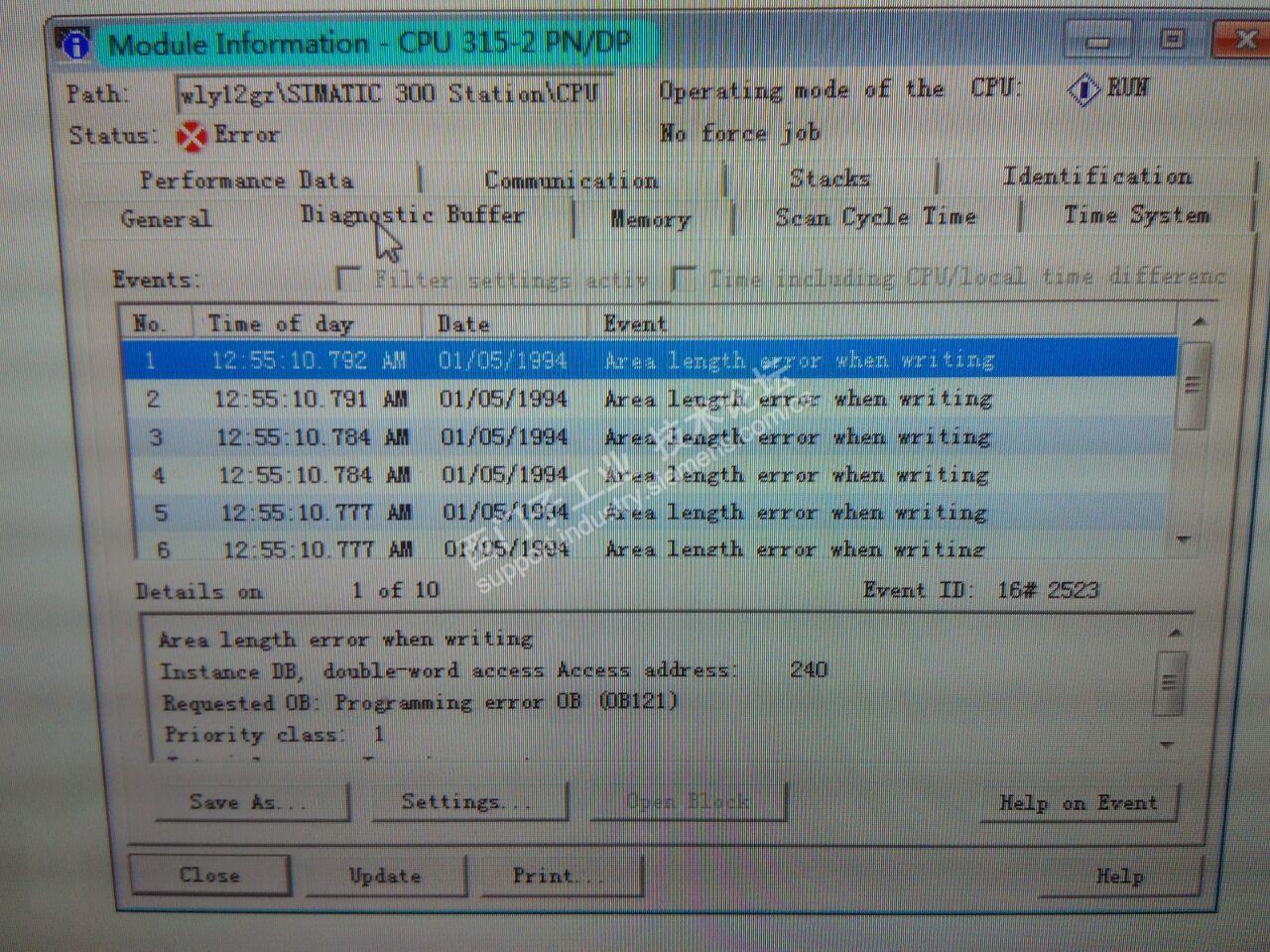This screenshot has height=952, width=1270.
Task: Close the Module Information window with X
Action: click(x=1241, y=40)
